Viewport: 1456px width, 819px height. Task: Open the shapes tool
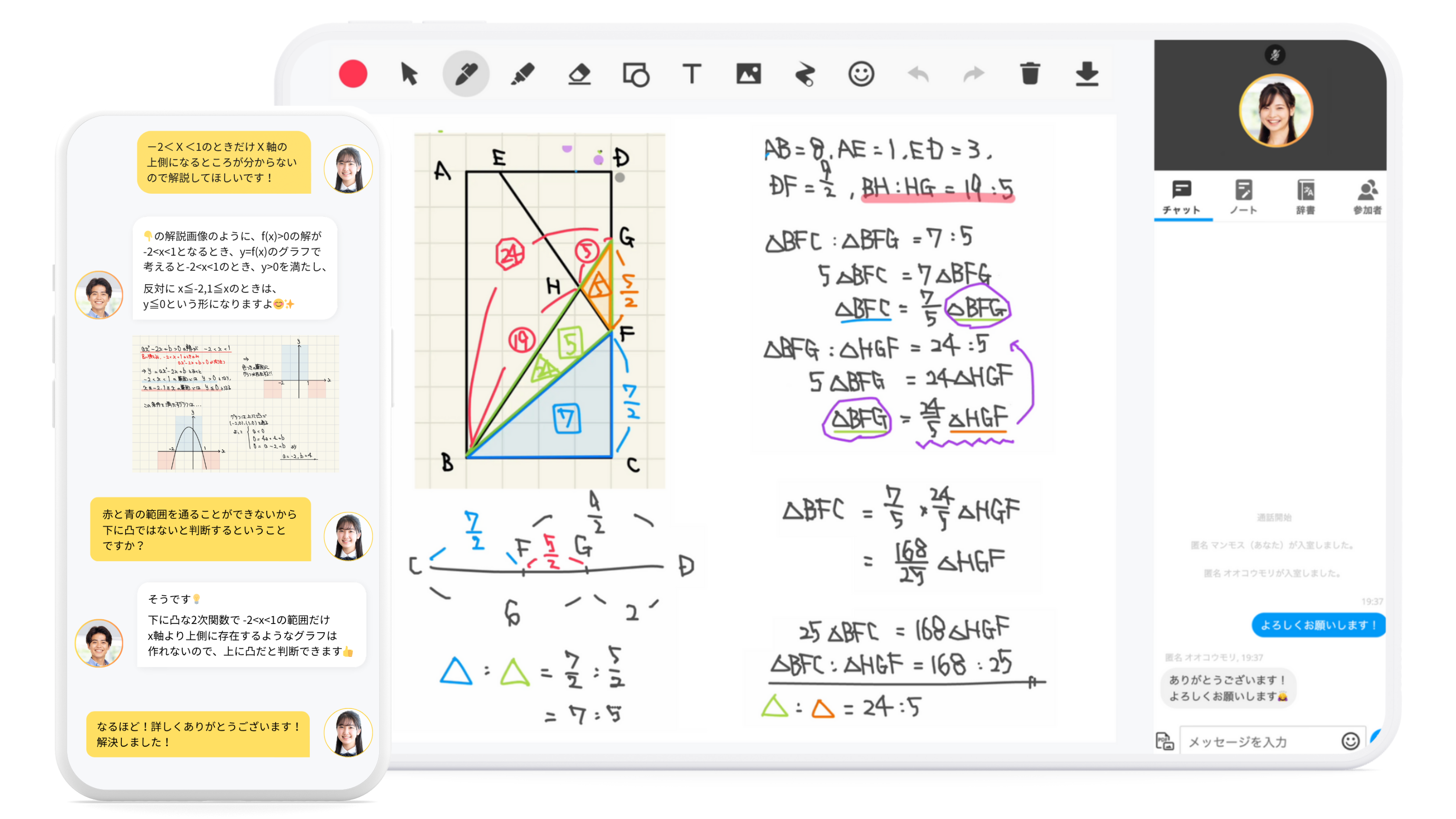click(636, 74)
